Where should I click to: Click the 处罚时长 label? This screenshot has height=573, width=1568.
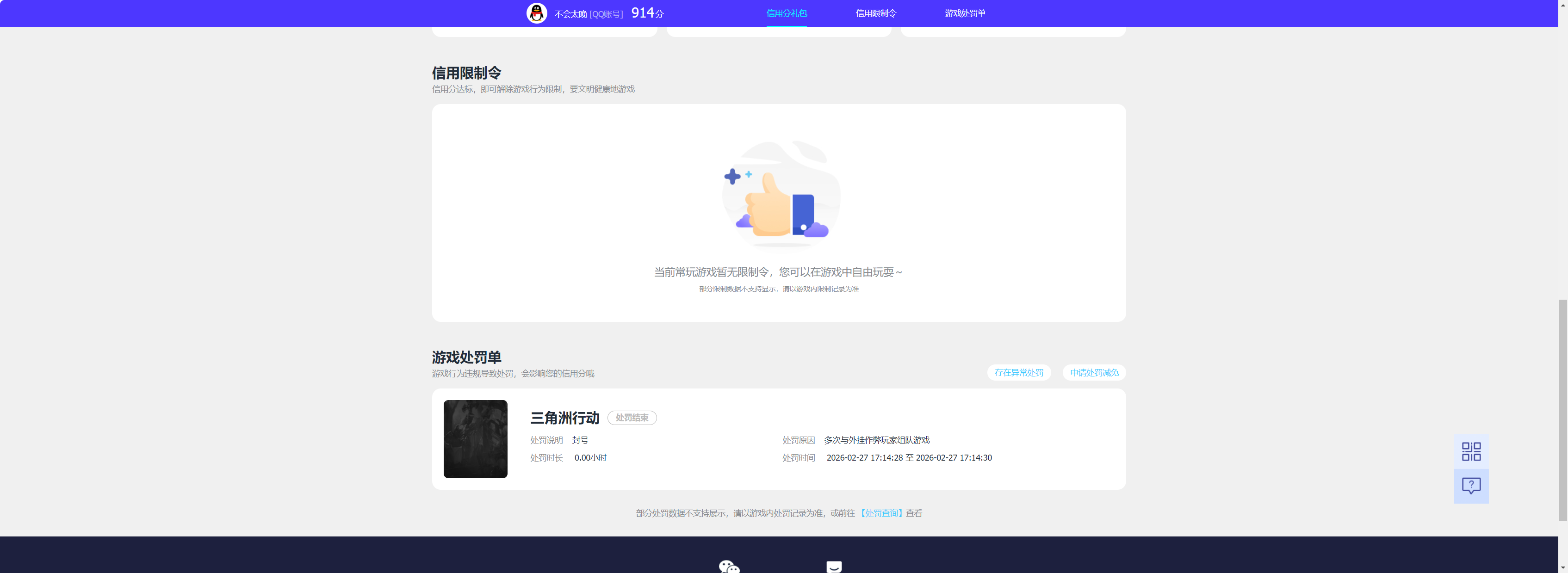tap(546, 457)
